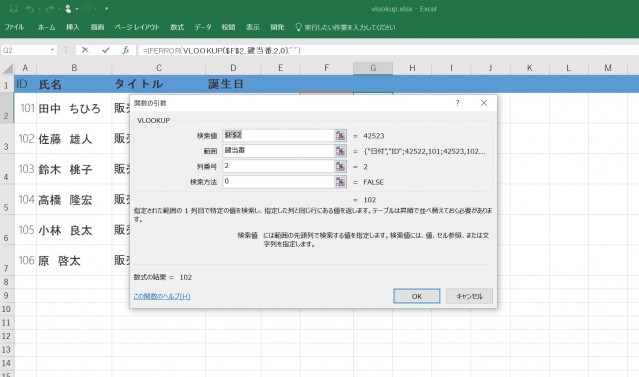639x377 pixels.
Task: Close the 関数の引数 dialog
Action: (x=484, y=103)
